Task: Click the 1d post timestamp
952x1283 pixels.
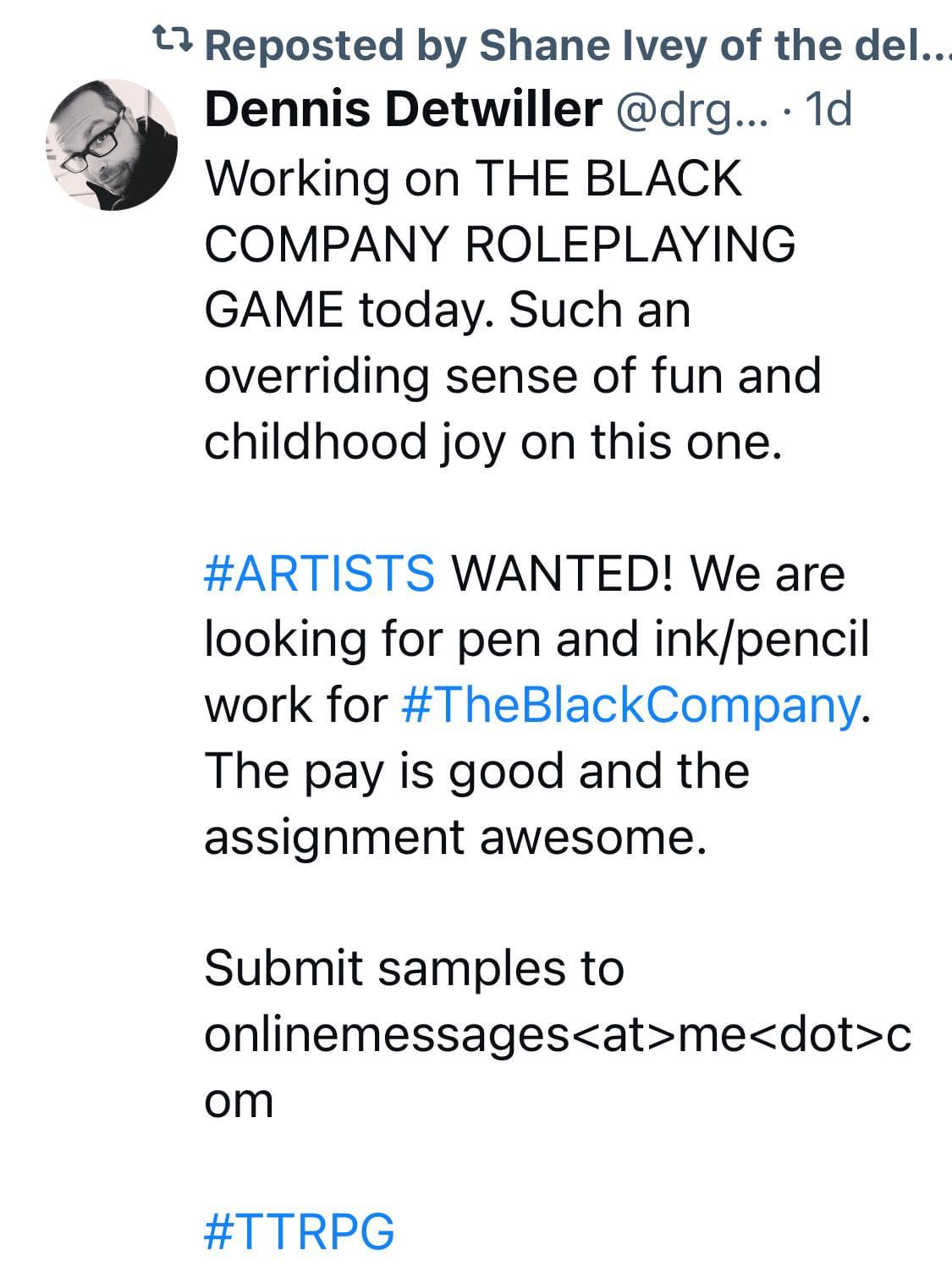Action: [x=828, y=110]
